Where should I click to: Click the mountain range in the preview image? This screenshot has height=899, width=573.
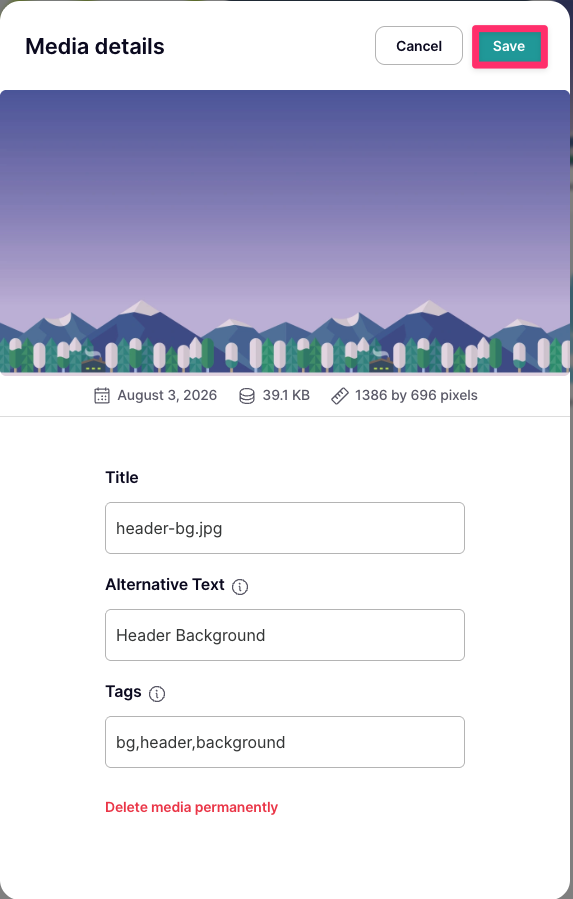[x=285, y=327]
